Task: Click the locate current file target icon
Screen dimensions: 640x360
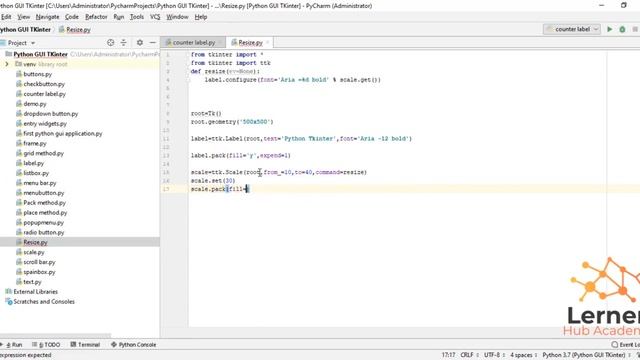Action: tap(110, 42)
